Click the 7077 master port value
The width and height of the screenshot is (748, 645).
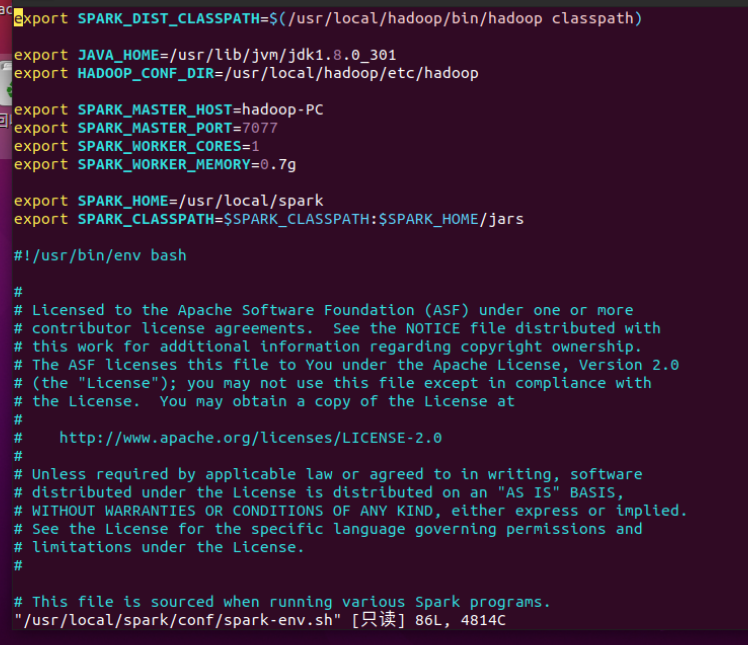[260, 128]
